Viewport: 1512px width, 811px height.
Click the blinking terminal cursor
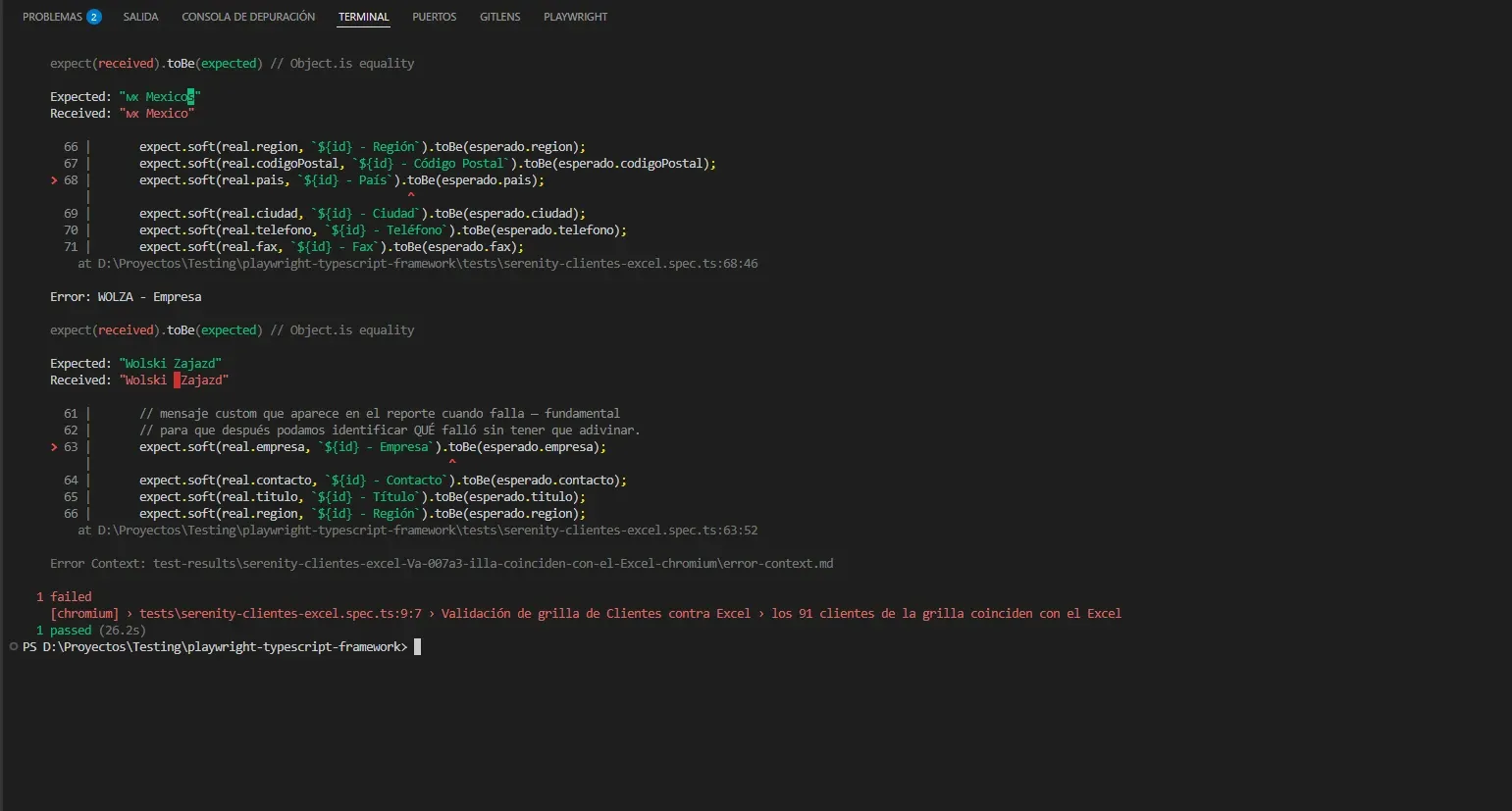pyautogui.click(x=416, y=646)
